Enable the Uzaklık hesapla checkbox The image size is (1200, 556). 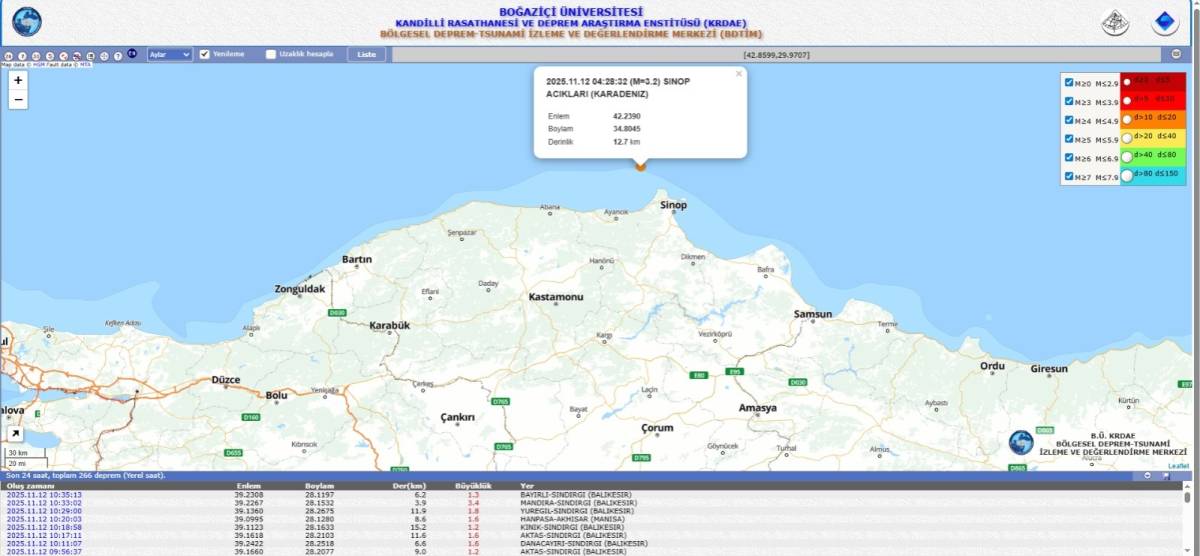[x=271, y=54]
